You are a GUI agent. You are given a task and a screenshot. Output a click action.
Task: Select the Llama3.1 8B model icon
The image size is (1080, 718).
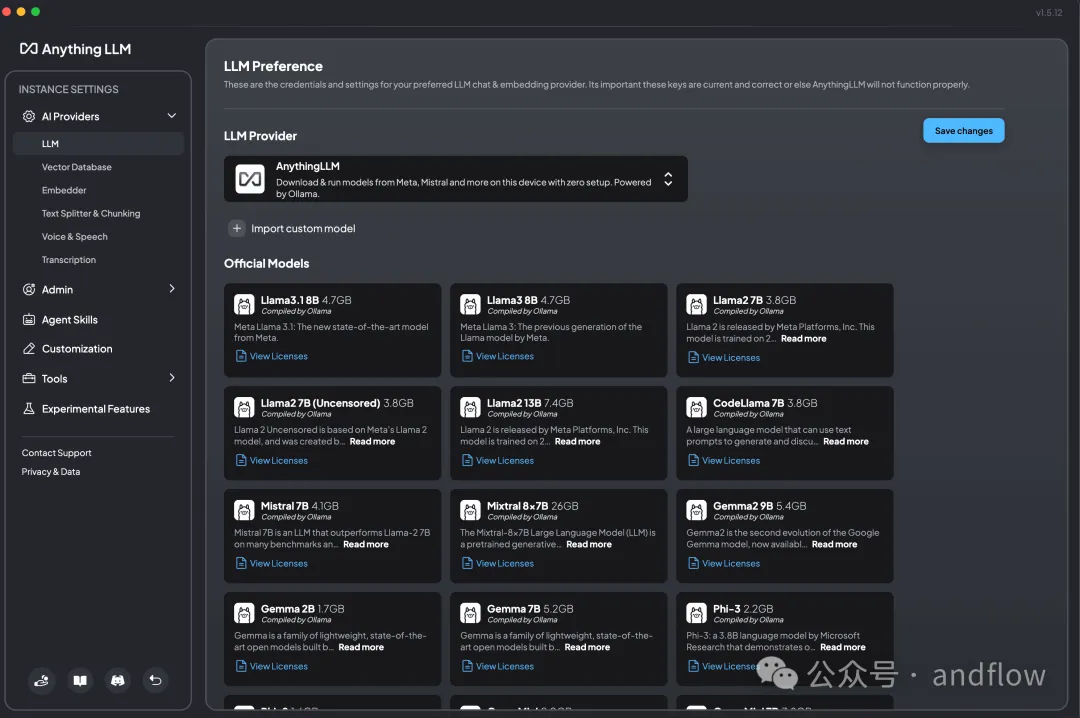[x=244, y=305]
